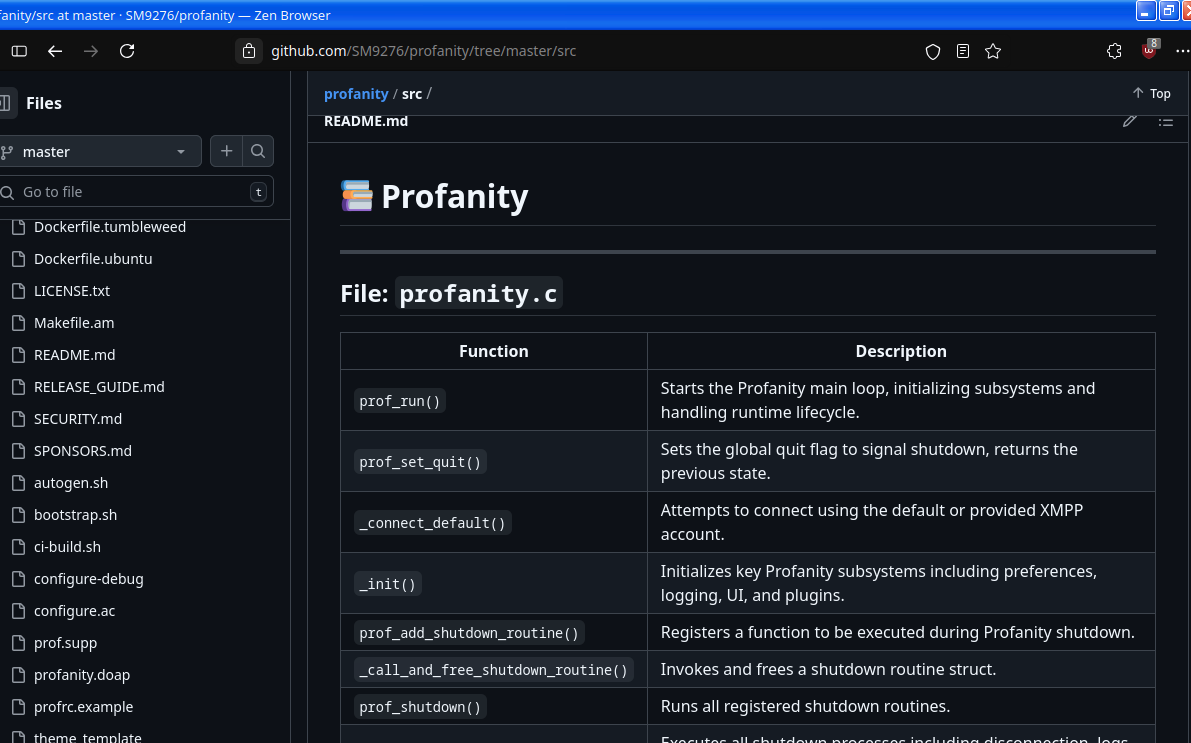Open autogen.sh in file tree
This screenshot has width=1191, height=743.
71,482
